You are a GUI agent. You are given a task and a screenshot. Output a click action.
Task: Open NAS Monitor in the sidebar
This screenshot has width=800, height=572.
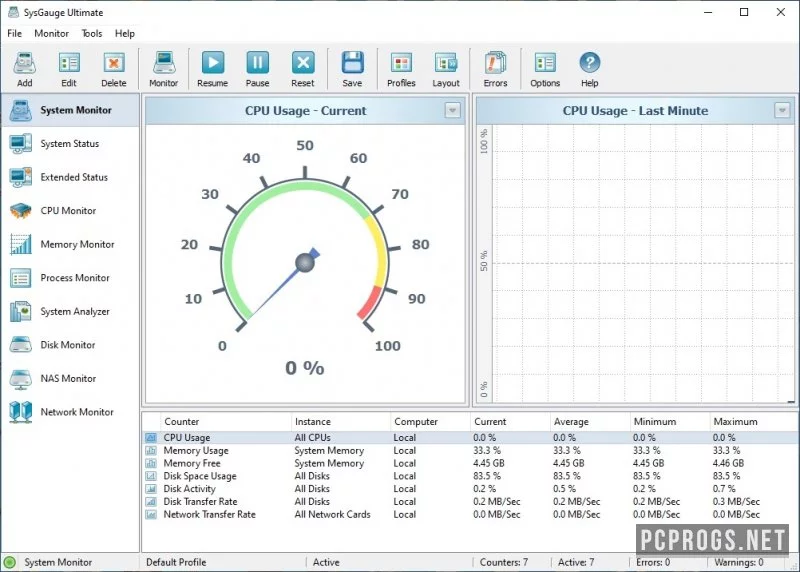70,379
